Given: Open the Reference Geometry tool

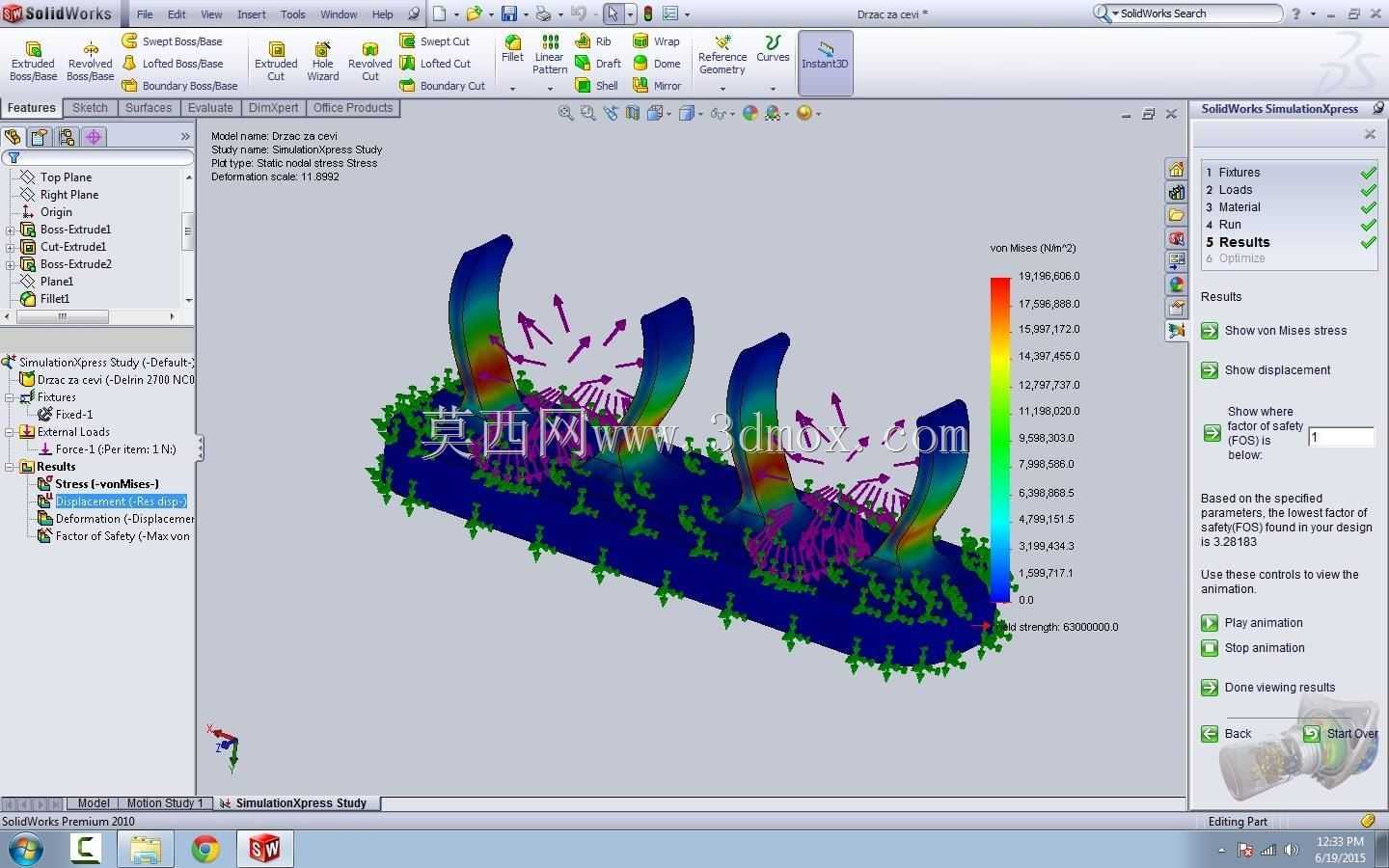Looking at the screenshot, I should point(722,55).
